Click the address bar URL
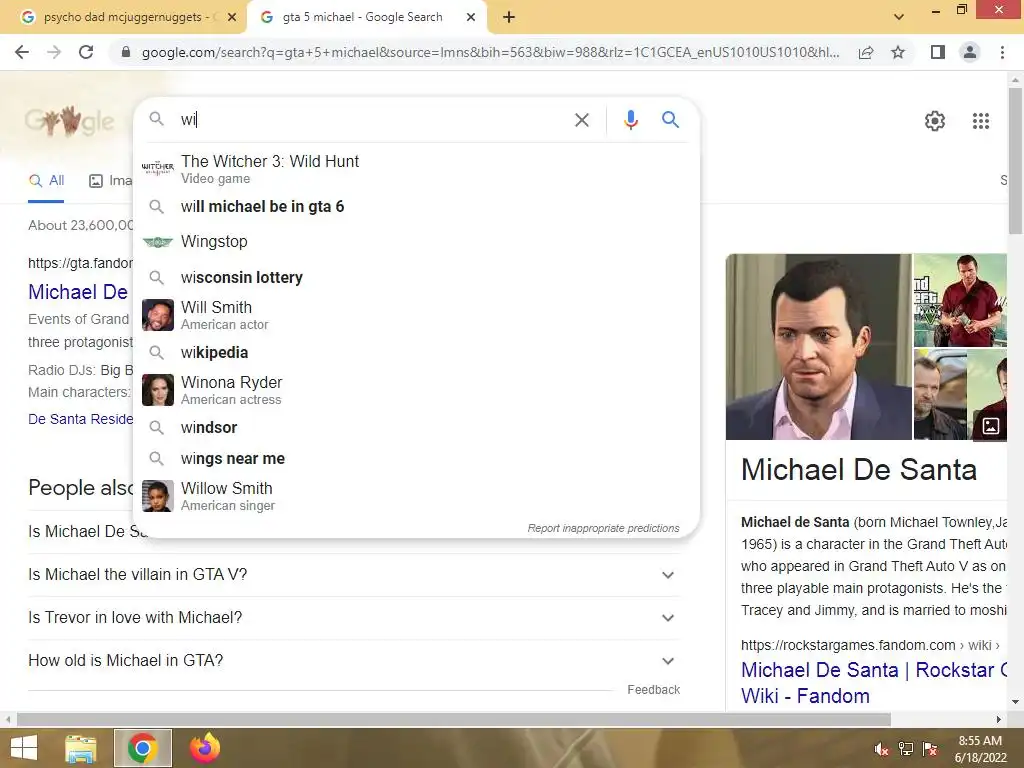This screenshot has height=768, width=1024. [x=490, y=52]
